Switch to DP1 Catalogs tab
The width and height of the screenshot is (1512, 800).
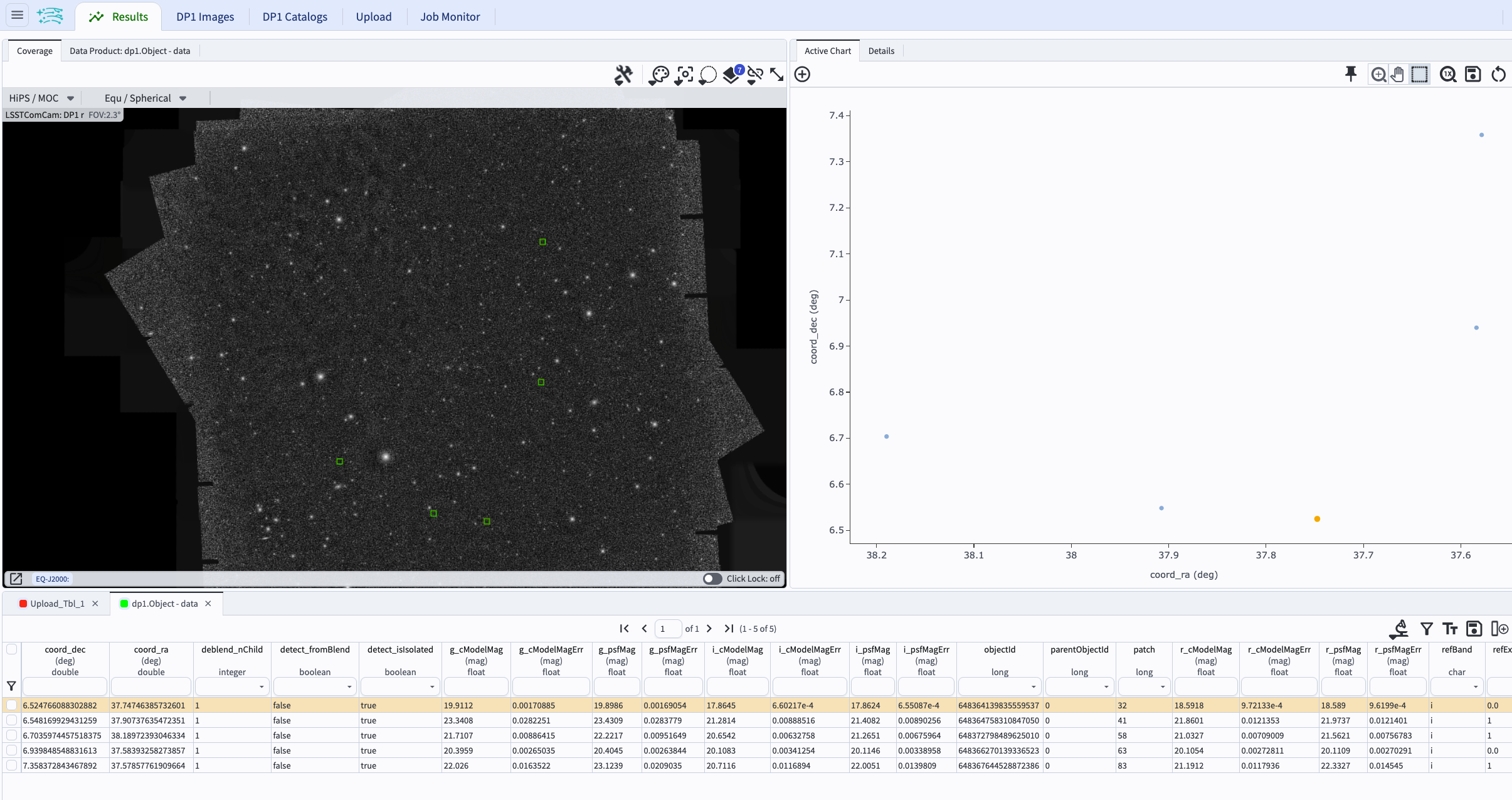295,17
